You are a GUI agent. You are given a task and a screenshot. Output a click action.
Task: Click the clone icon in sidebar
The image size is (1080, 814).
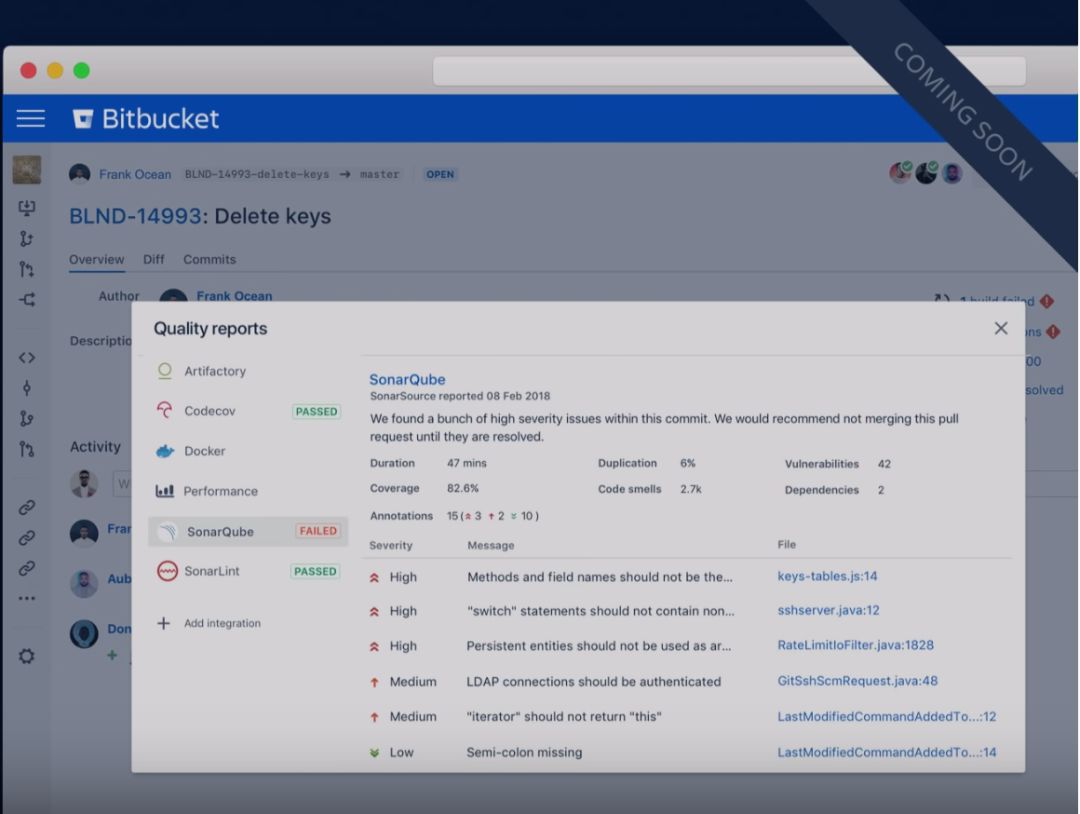pos(27,208)
